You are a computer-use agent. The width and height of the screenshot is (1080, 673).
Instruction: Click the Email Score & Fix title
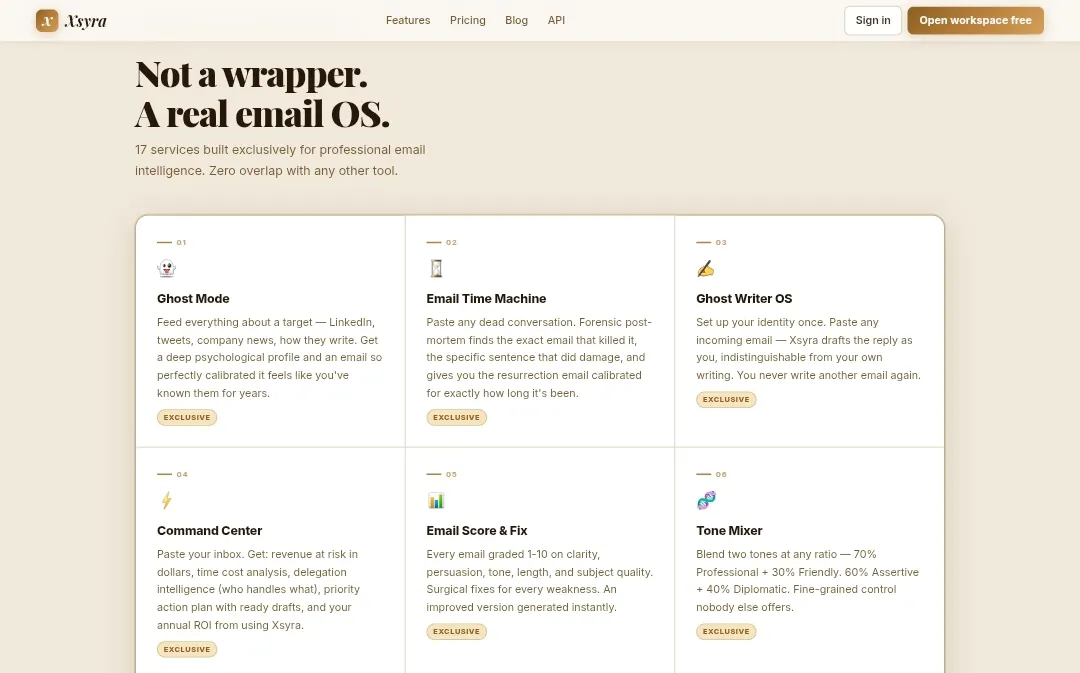[477, 530]
